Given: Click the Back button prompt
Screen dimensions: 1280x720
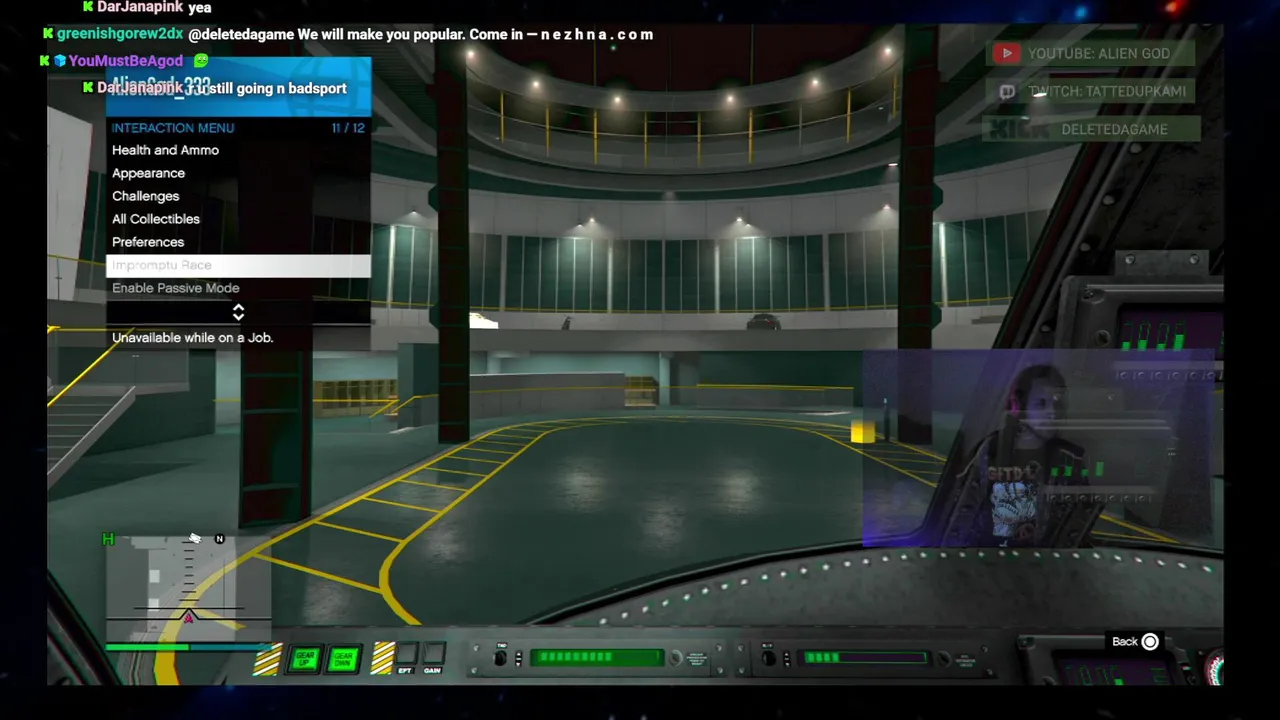Looking at the screenshot, I should pos(1135,642).
